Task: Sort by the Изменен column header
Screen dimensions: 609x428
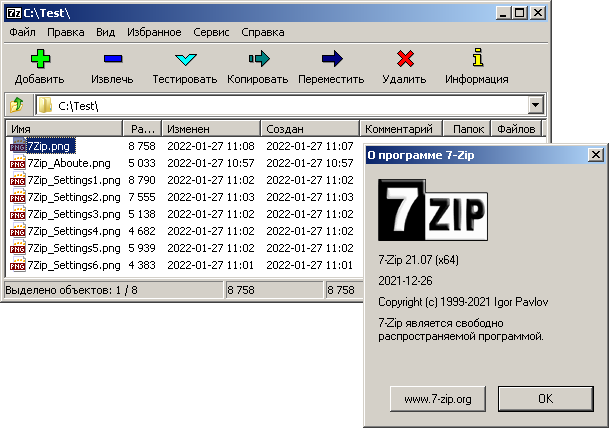Action: [x=211, y=129]
